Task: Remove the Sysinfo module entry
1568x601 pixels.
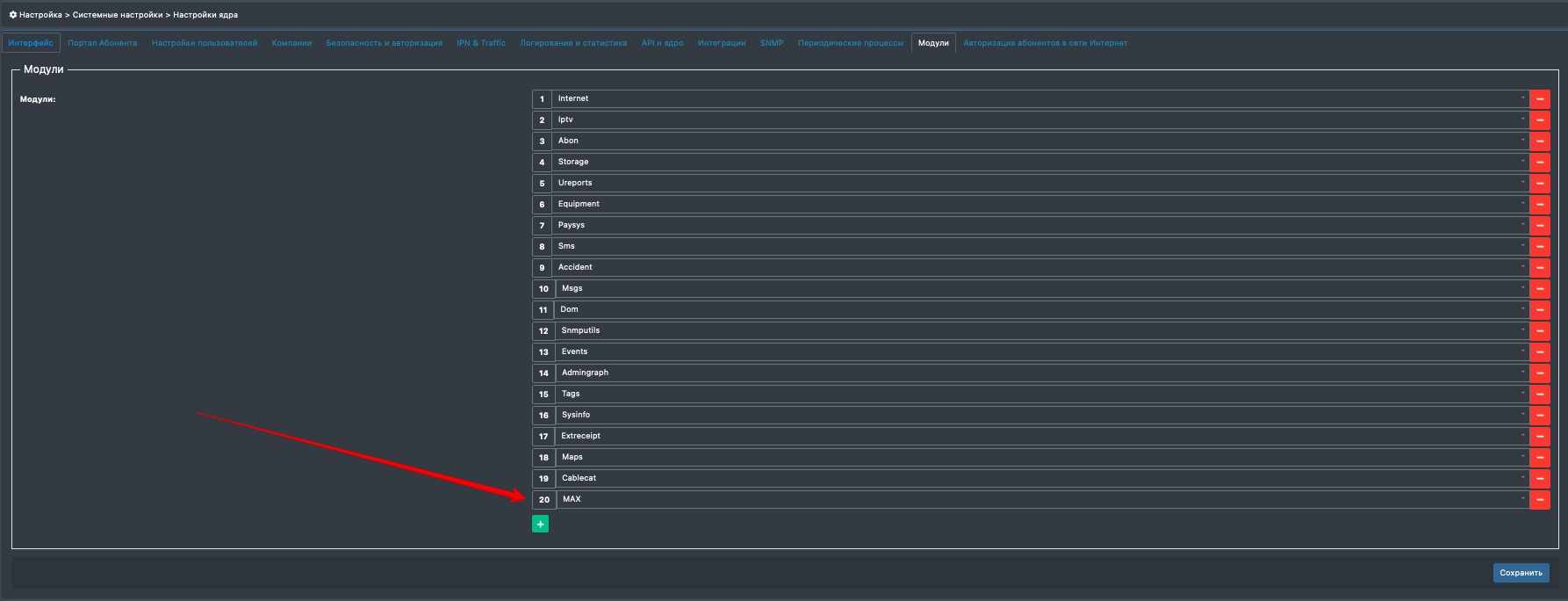Action: [x=1539, y=416]
